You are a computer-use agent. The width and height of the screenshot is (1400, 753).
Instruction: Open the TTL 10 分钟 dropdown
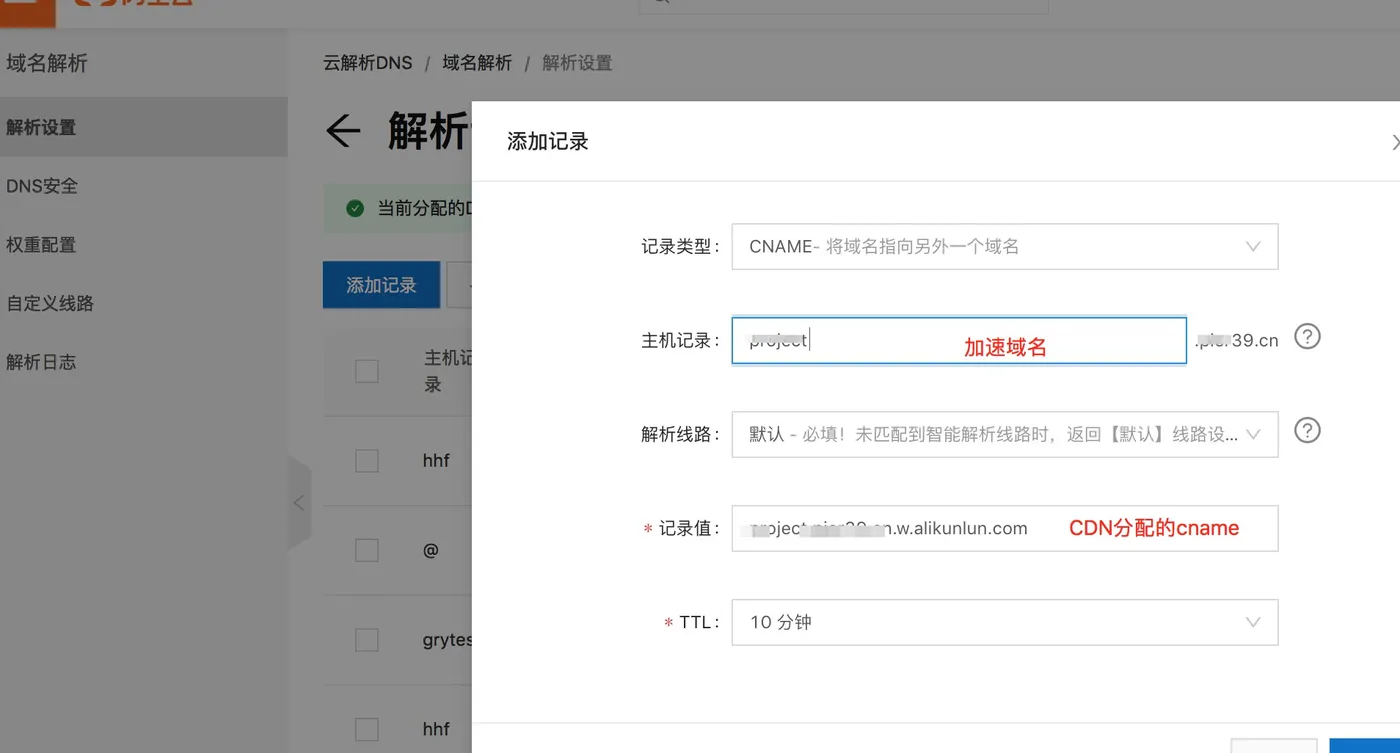(x=1004, y=622)
